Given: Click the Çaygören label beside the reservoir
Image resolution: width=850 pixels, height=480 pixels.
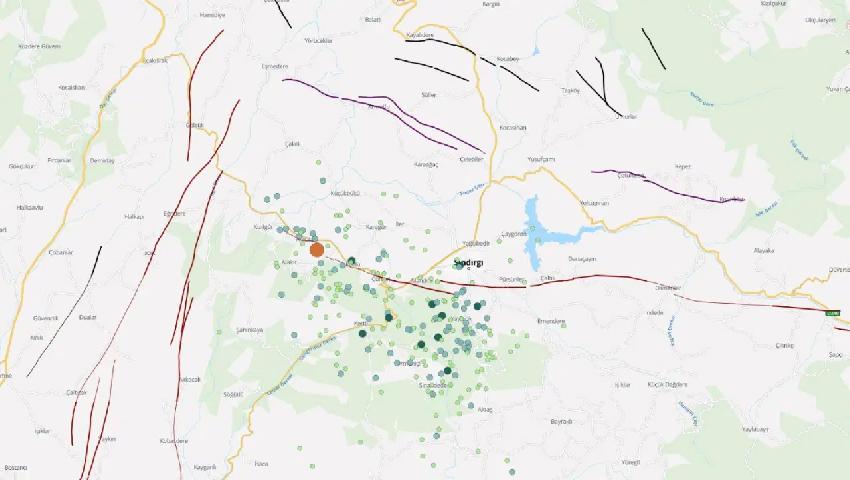Looking at the screenshot, I should pos(514,234).
